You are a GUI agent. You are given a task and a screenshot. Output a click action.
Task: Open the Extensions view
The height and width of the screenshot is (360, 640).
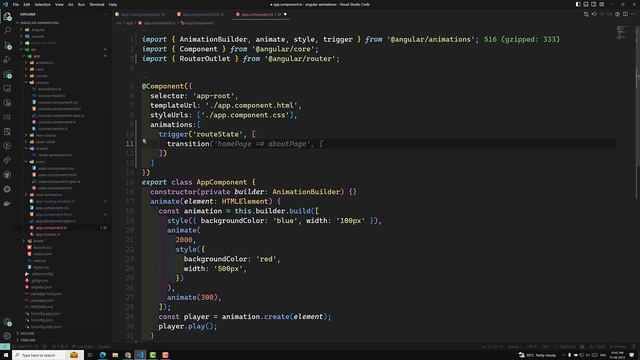[7, 74]
